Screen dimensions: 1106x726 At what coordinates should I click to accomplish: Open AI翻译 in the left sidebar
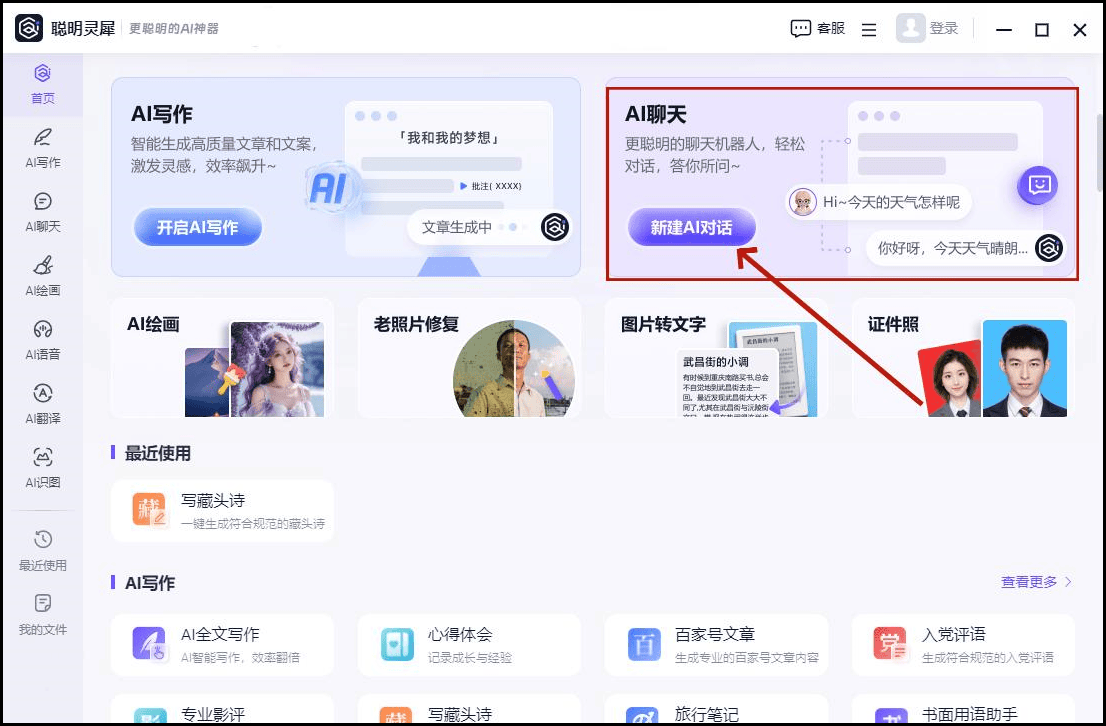42,405
